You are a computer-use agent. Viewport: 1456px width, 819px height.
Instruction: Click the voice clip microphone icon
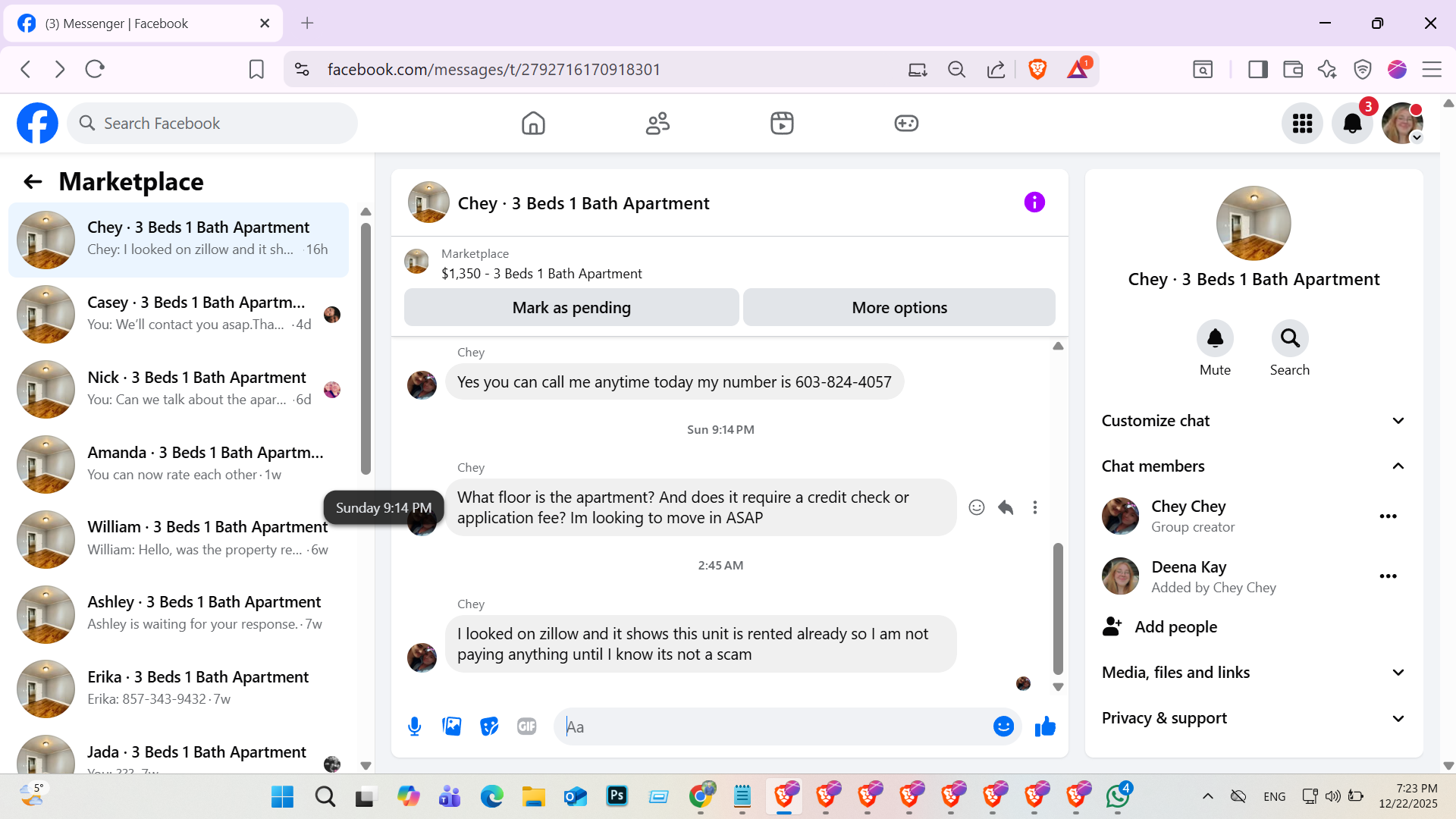[414, 726]
